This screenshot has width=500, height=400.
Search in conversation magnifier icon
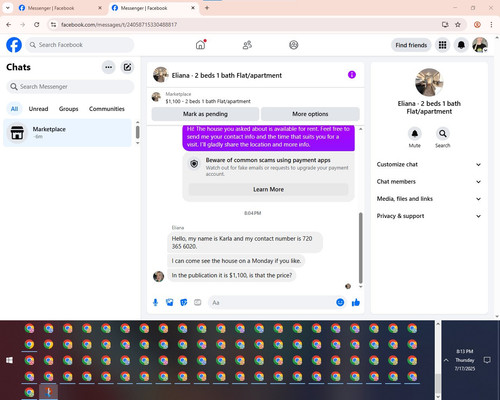(x=443, y=134)
